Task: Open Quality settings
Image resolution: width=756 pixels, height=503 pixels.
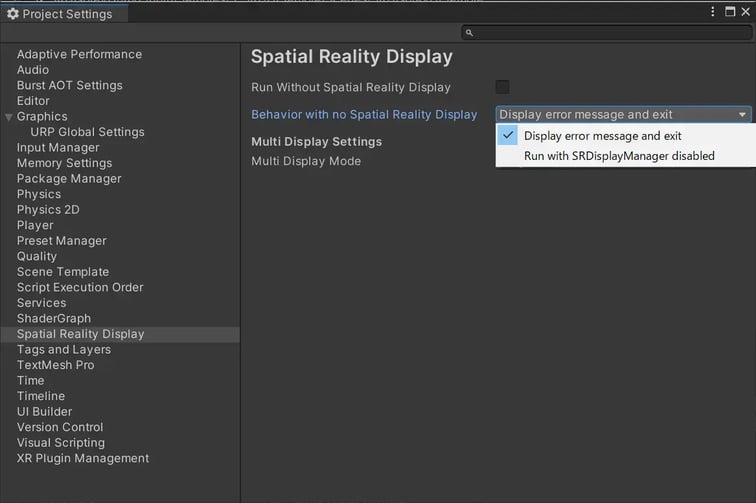Action: click(37, 256)
